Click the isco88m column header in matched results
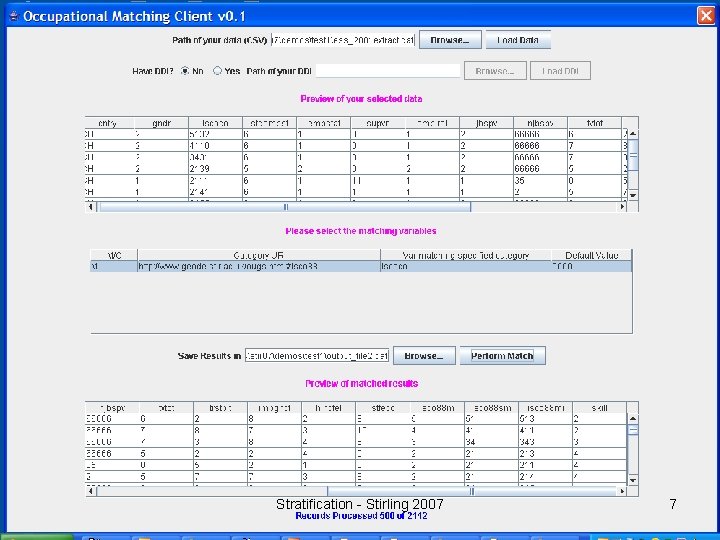 [437, 408]
